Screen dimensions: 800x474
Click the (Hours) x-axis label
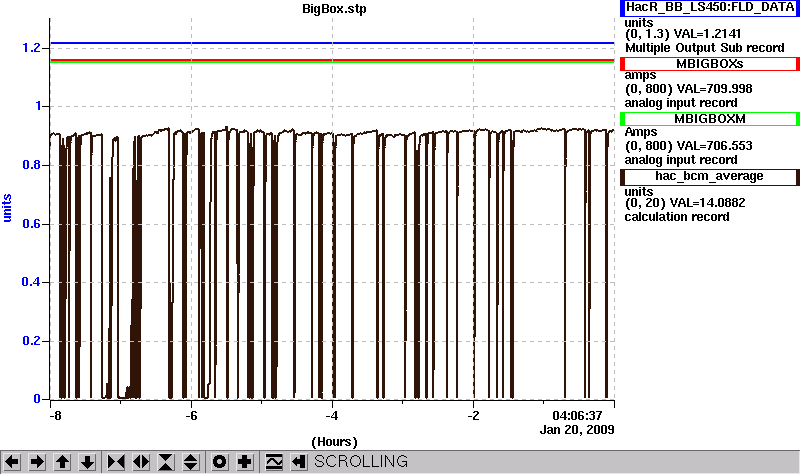click(x=334, y=442)
